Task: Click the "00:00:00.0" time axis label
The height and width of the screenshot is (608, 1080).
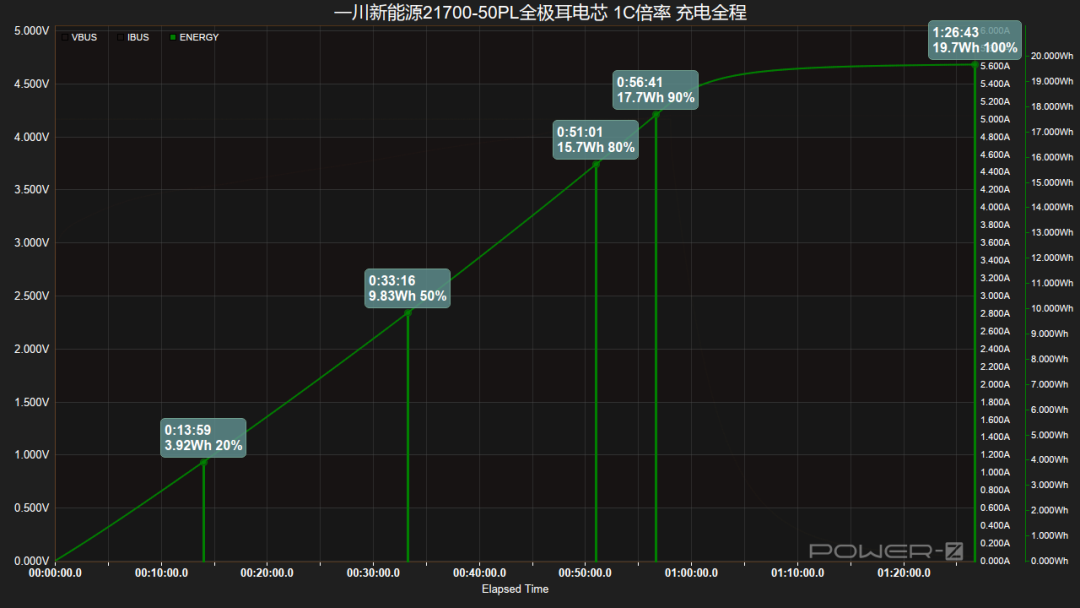Action: tap(55, 573)
